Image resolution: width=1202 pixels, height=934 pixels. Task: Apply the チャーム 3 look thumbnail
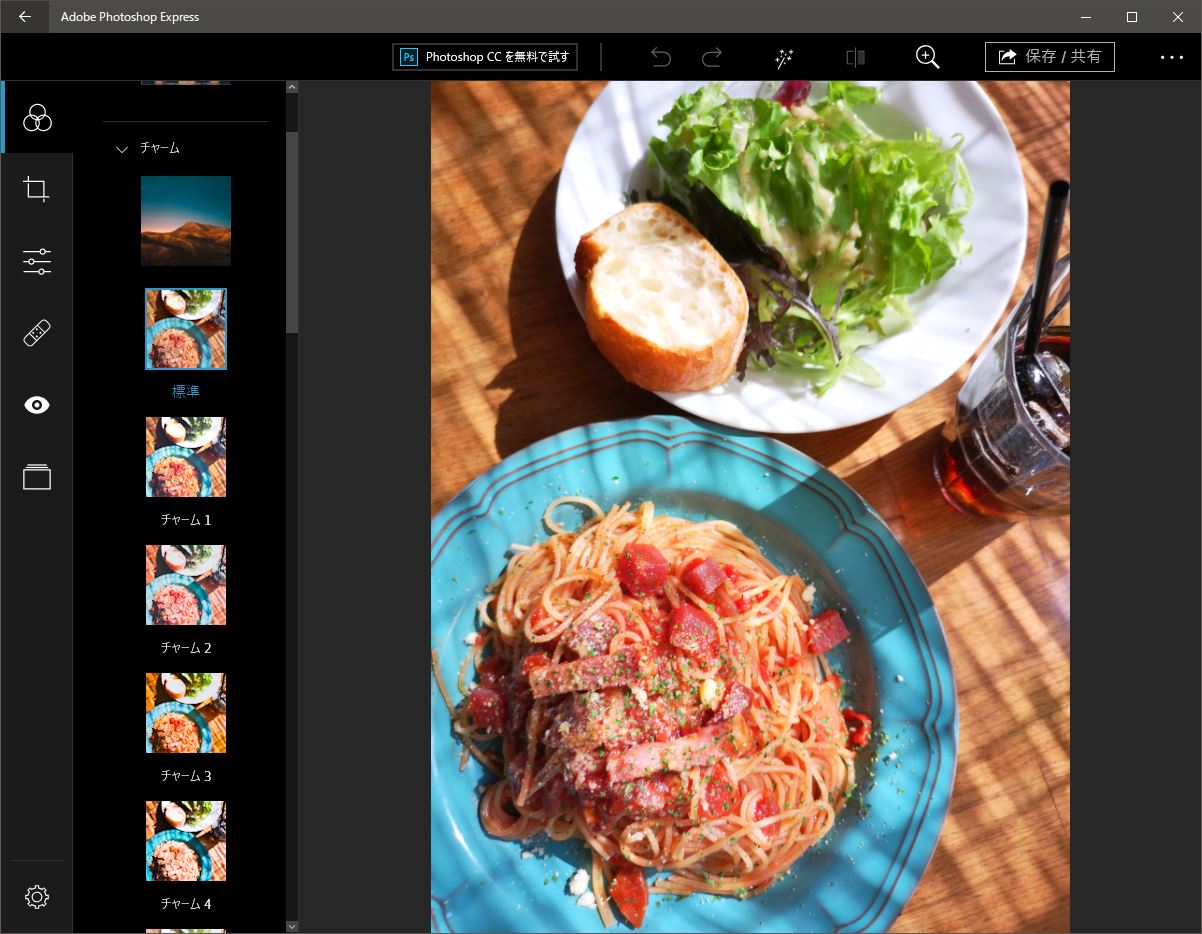coord(186,713)
